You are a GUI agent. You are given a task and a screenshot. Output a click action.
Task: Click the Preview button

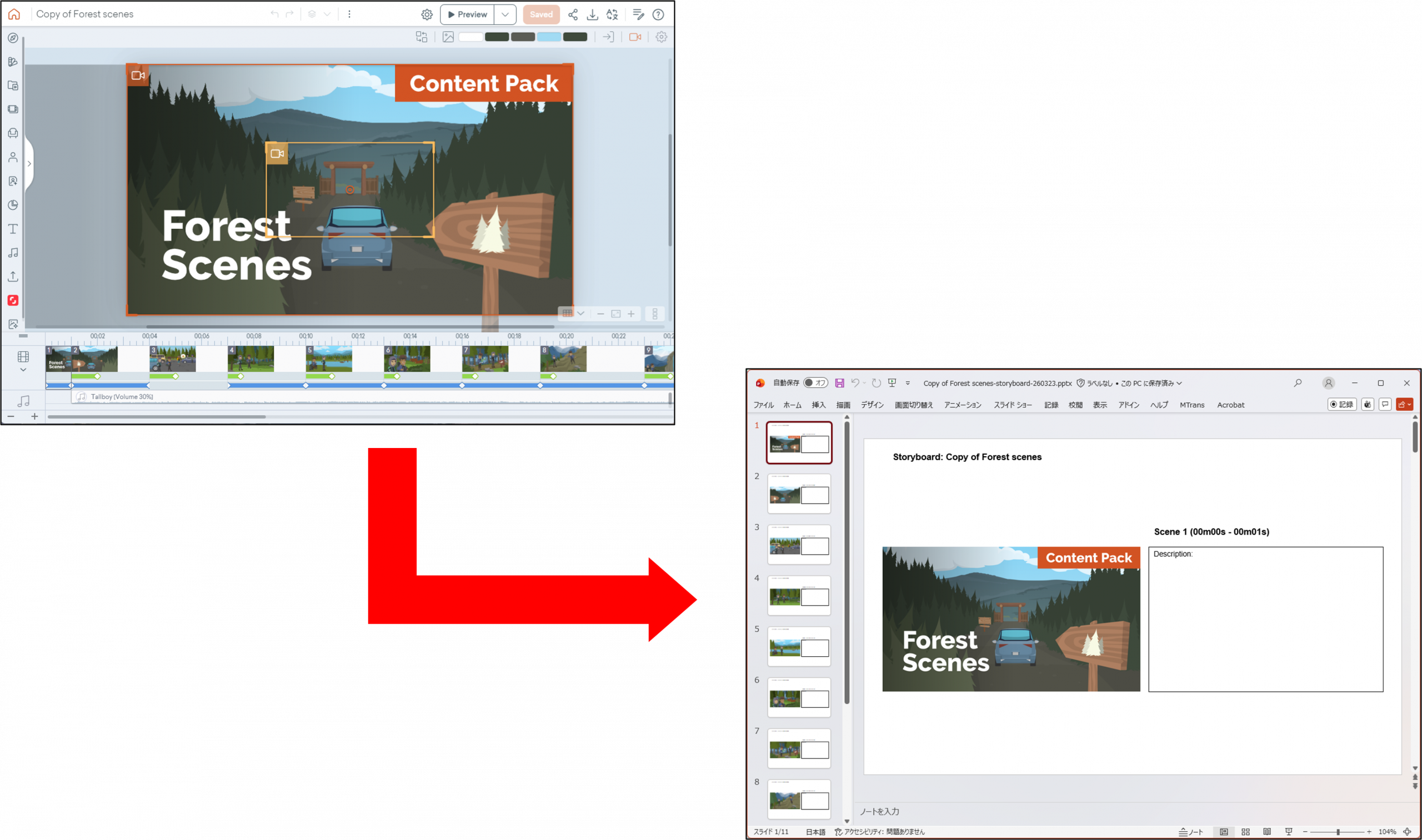[467, 15]
